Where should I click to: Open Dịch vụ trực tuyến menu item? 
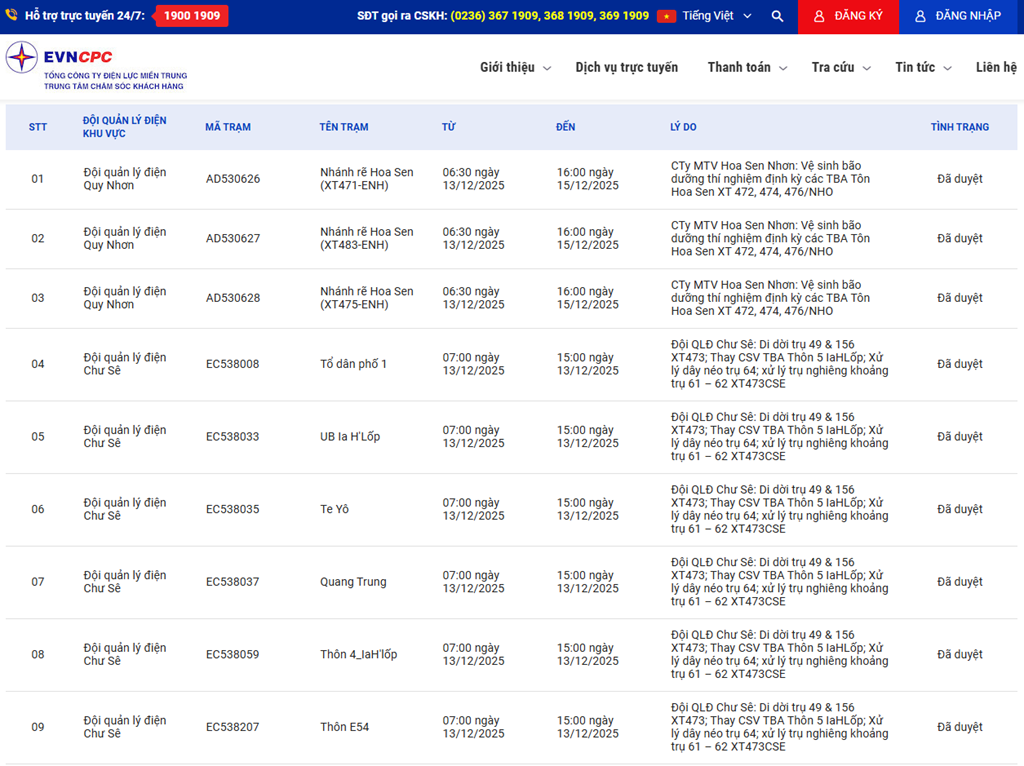click(x=626, y=68)
